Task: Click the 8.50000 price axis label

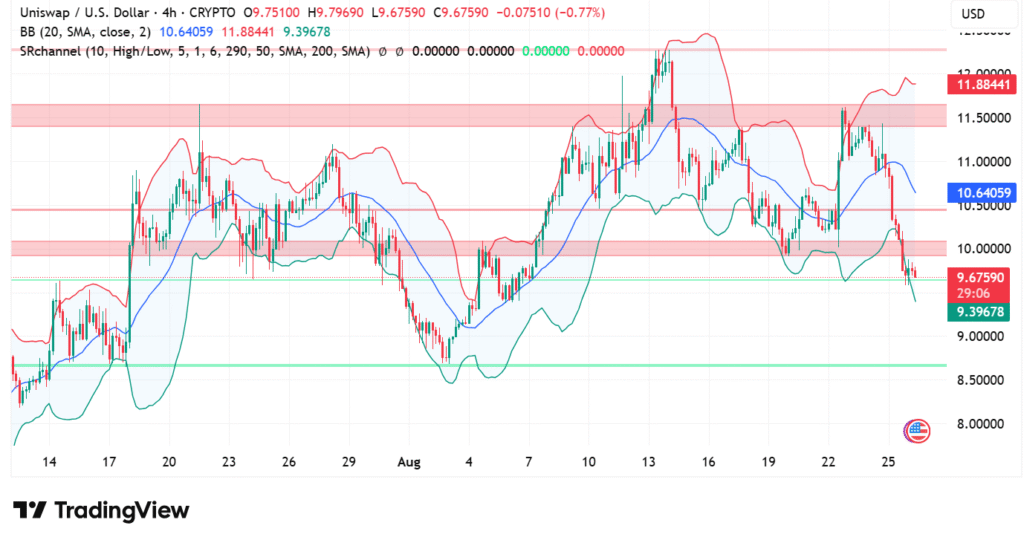Action: [x=980, y=380]
